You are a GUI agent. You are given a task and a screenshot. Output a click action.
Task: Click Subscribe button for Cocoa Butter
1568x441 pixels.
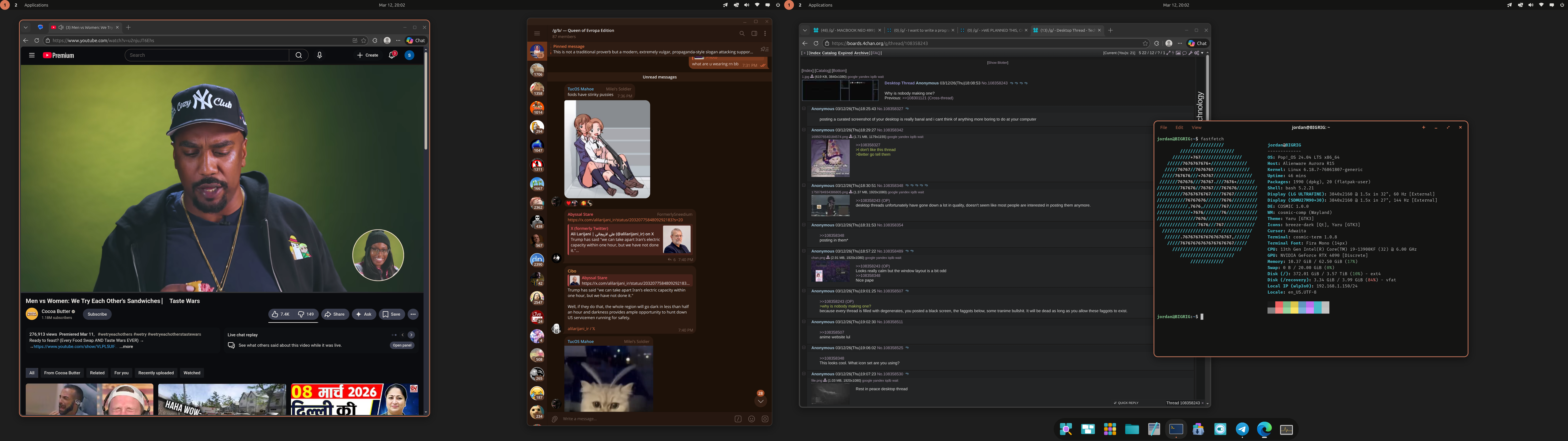coord(97,314)
